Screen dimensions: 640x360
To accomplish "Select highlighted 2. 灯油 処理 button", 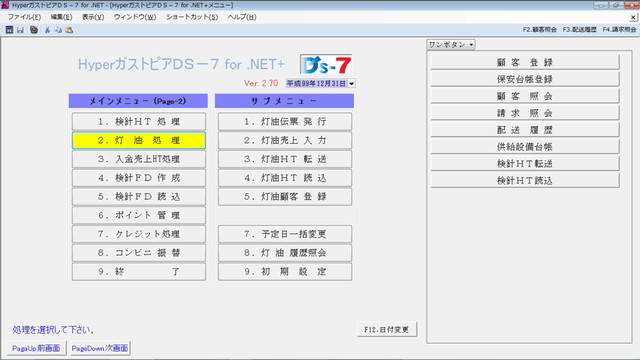I will coord(139,140).
